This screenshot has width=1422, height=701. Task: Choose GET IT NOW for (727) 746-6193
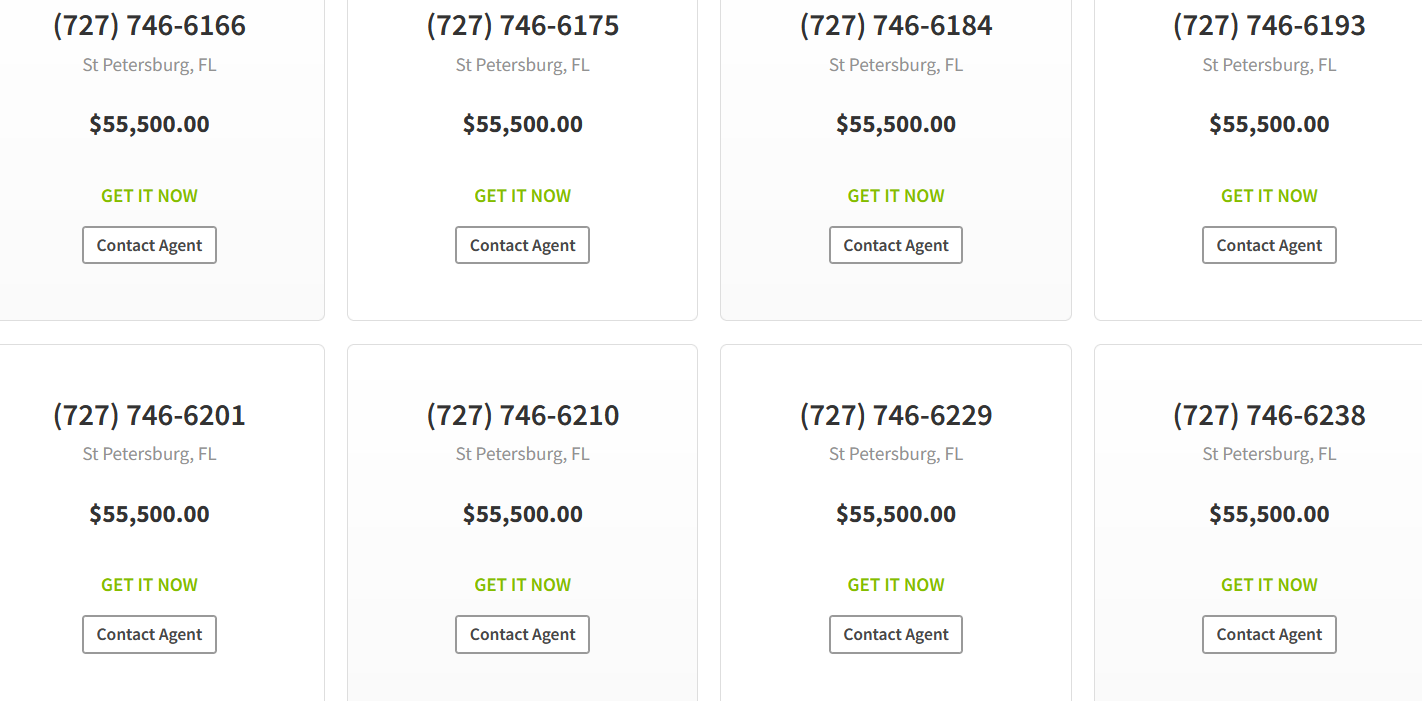pos(1269,196)
